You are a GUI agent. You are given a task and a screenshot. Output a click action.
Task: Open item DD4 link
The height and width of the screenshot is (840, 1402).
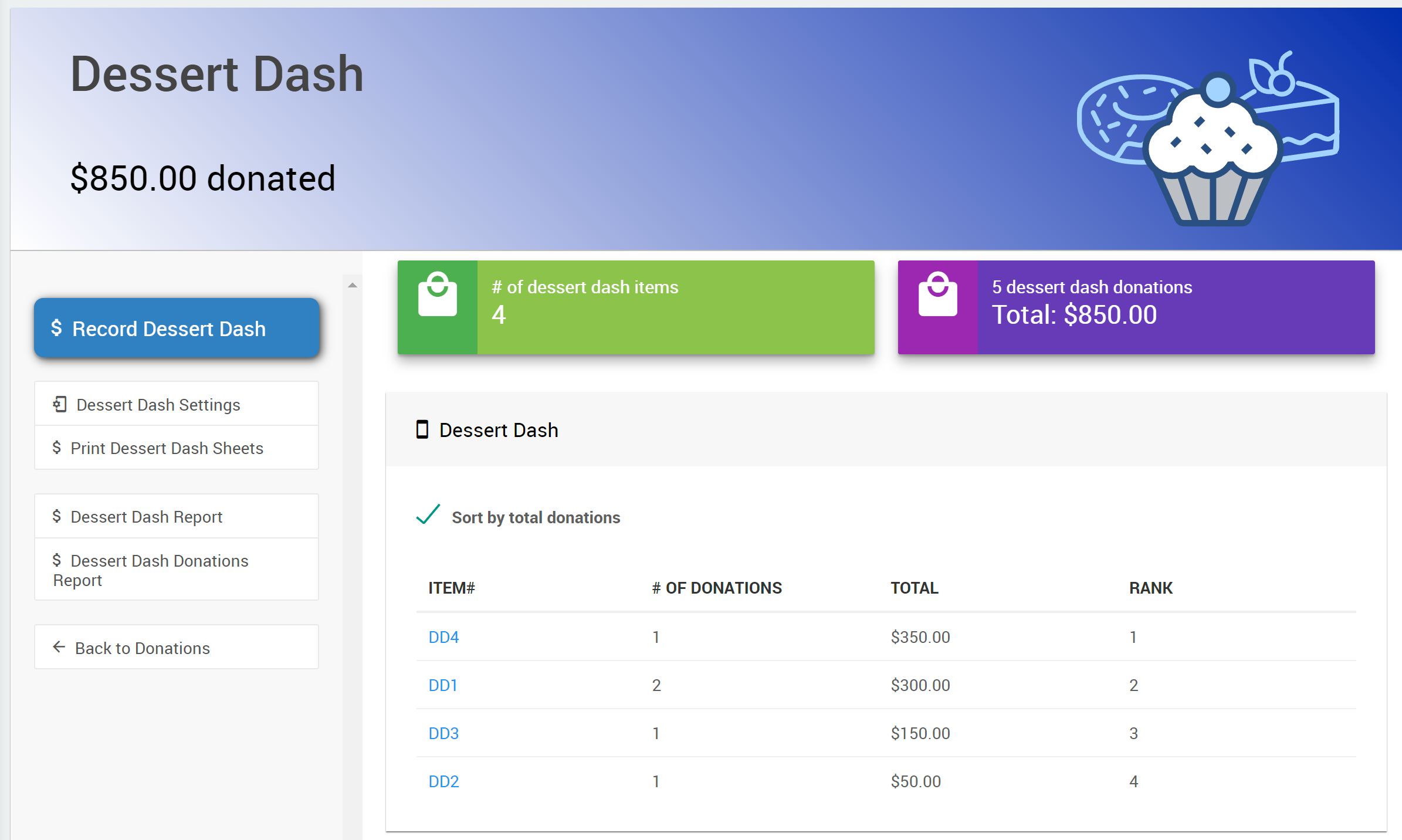[443, 637]
